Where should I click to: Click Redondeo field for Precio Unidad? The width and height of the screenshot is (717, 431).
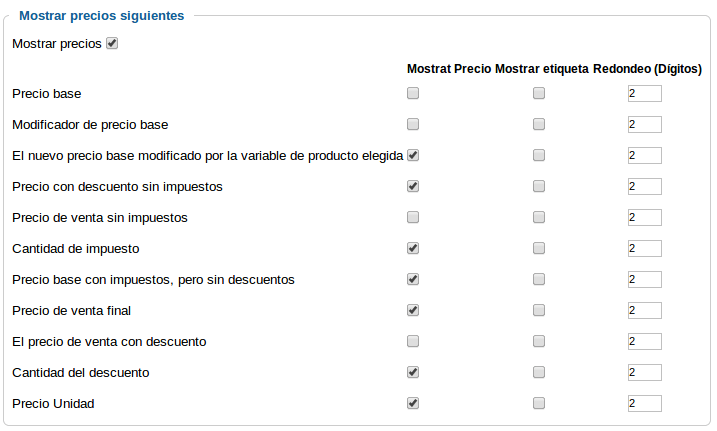coord(645,404)
